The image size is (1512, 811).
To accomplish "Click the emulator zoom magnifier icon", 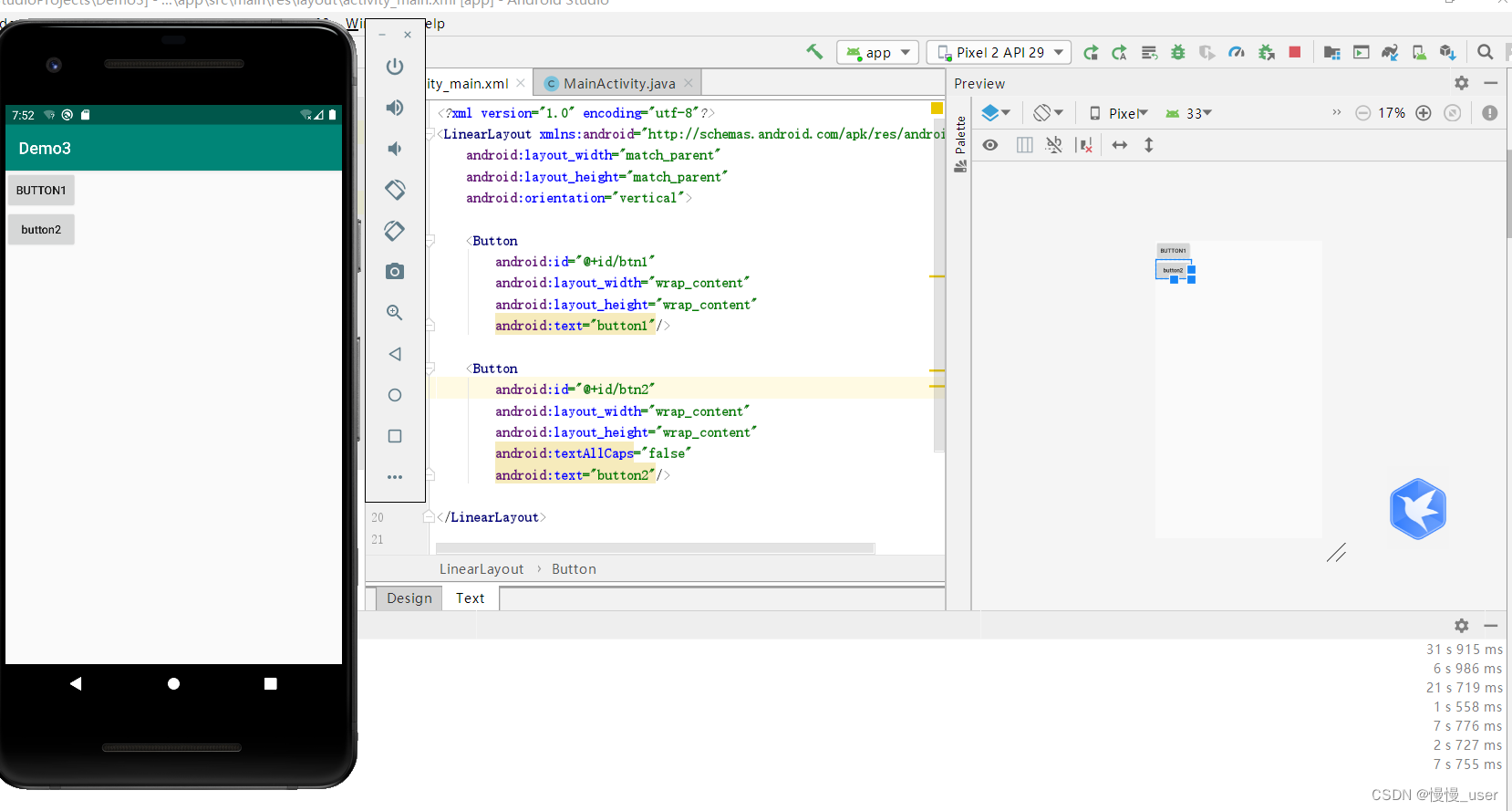I will pyautogui.click(x=395, y=312).
